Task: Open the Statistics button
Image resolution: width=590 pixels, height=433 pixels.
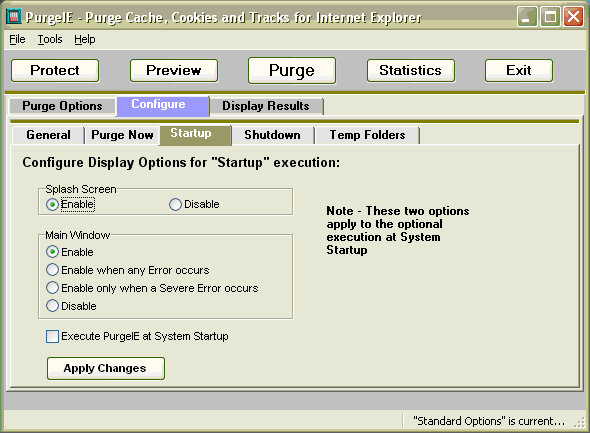Action: (411, 70)
